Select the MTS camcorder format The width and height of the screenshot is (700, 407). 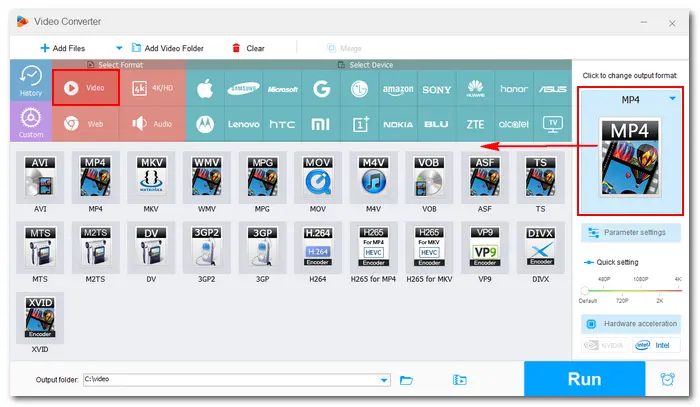click(40, 248)
